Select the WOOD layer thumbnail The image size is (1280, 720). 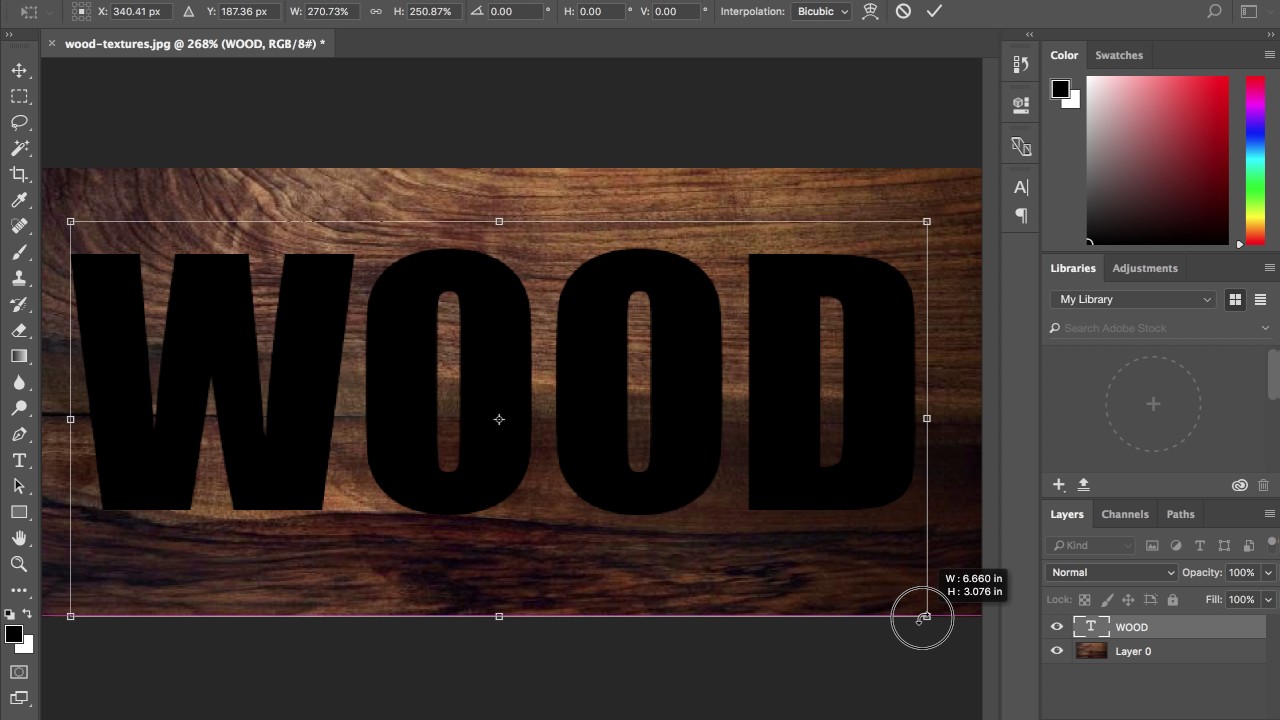coord(1091,627)
